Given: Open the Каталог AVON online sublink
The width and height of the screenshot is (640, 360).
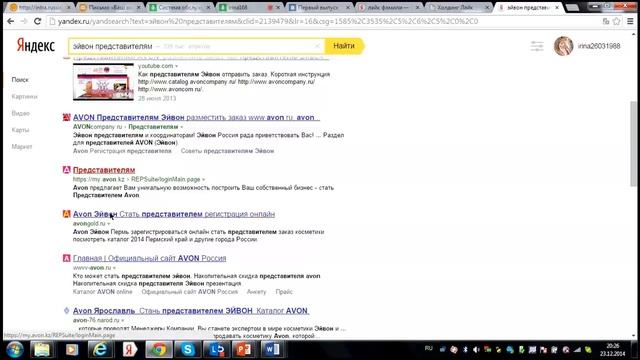Looking at the screenshot, I should [x=102, y=292].
